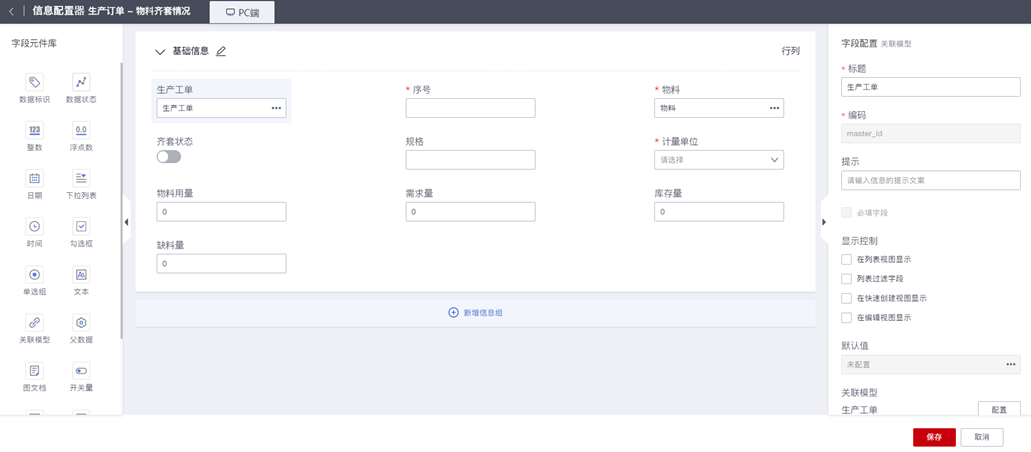Screen dimensions: 1031x452
Task: Check the 列表过滤字段 option
Action: [847, 279]
